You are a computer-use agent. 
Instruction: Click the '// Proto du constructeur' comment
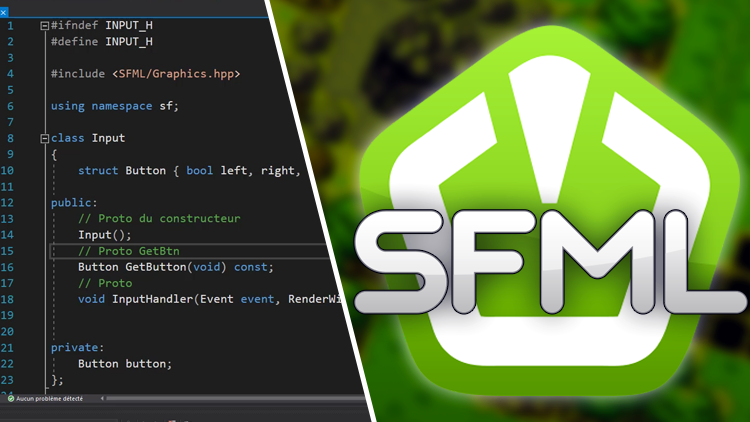click(159, 219)
